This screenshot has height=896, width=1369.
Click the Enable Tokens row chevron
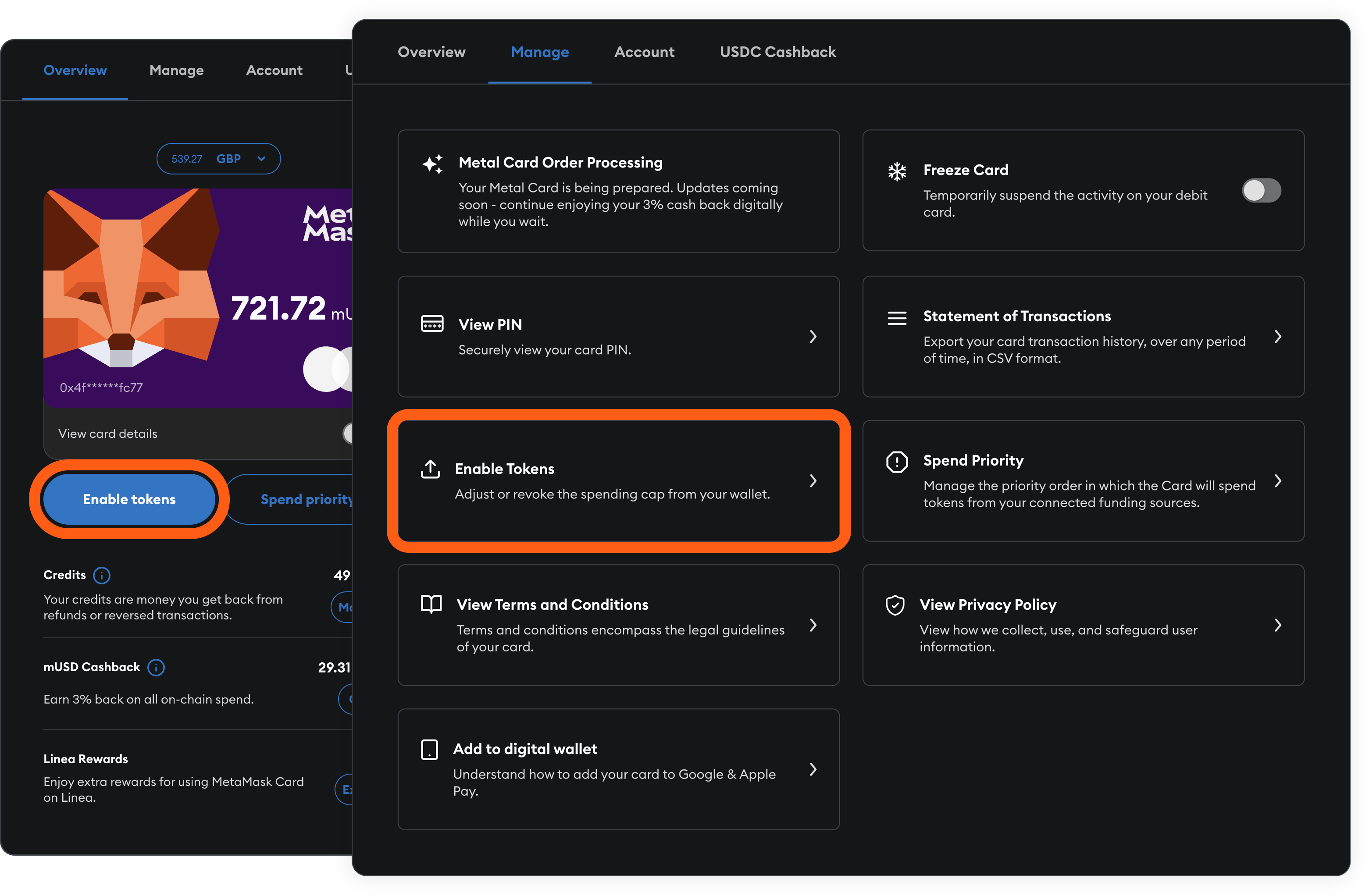(813, 481)
